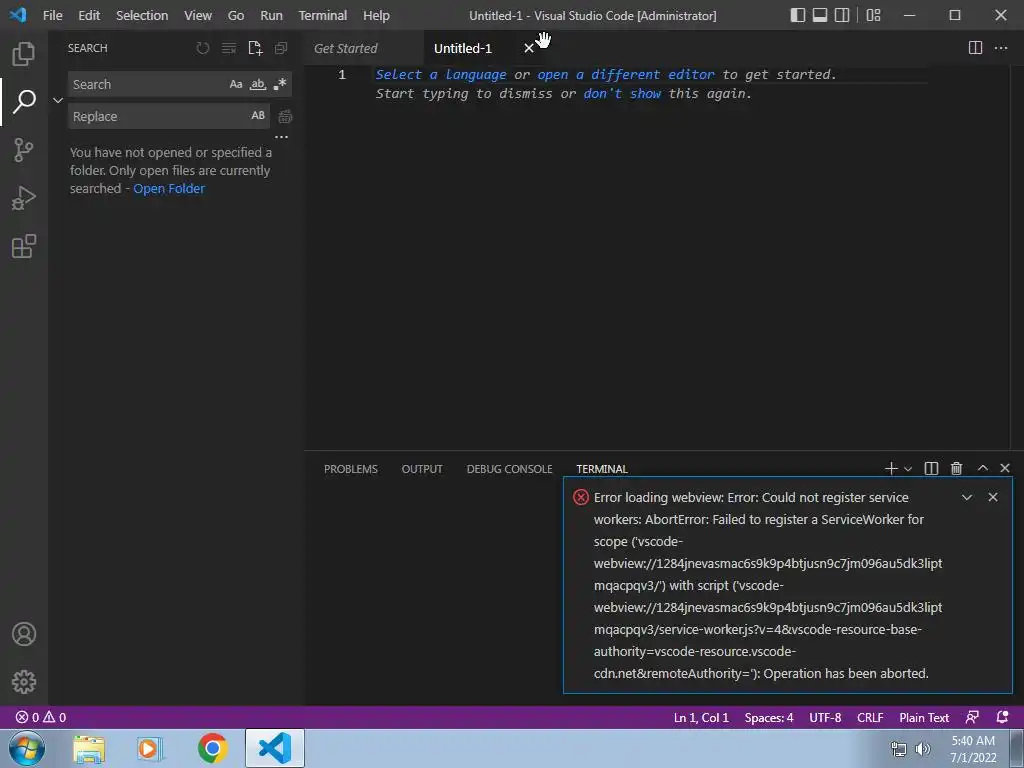Open the Explorer view in activity bar

click(x=24, y=54)
